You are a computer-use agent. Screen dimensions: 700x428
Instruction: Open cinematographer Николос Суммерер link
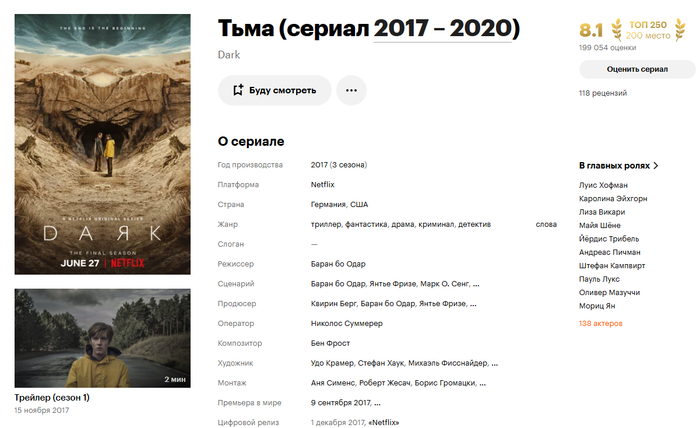346,323
